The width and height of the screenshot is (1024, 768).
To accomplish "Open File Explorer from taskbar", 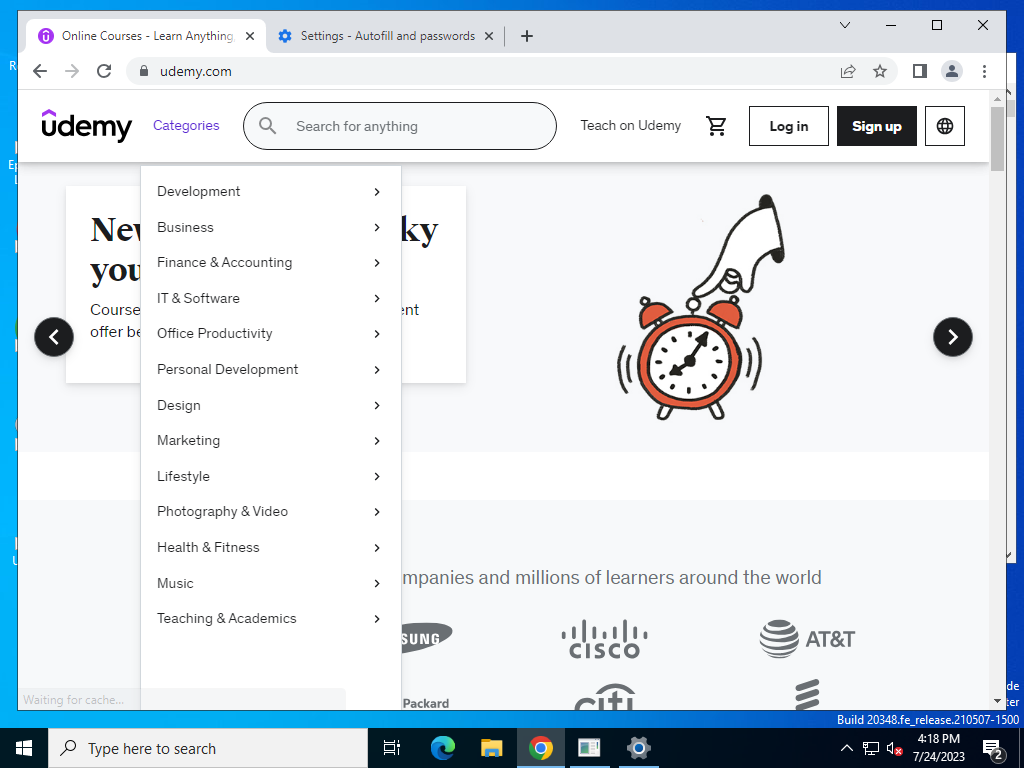I will coord(491,748).
